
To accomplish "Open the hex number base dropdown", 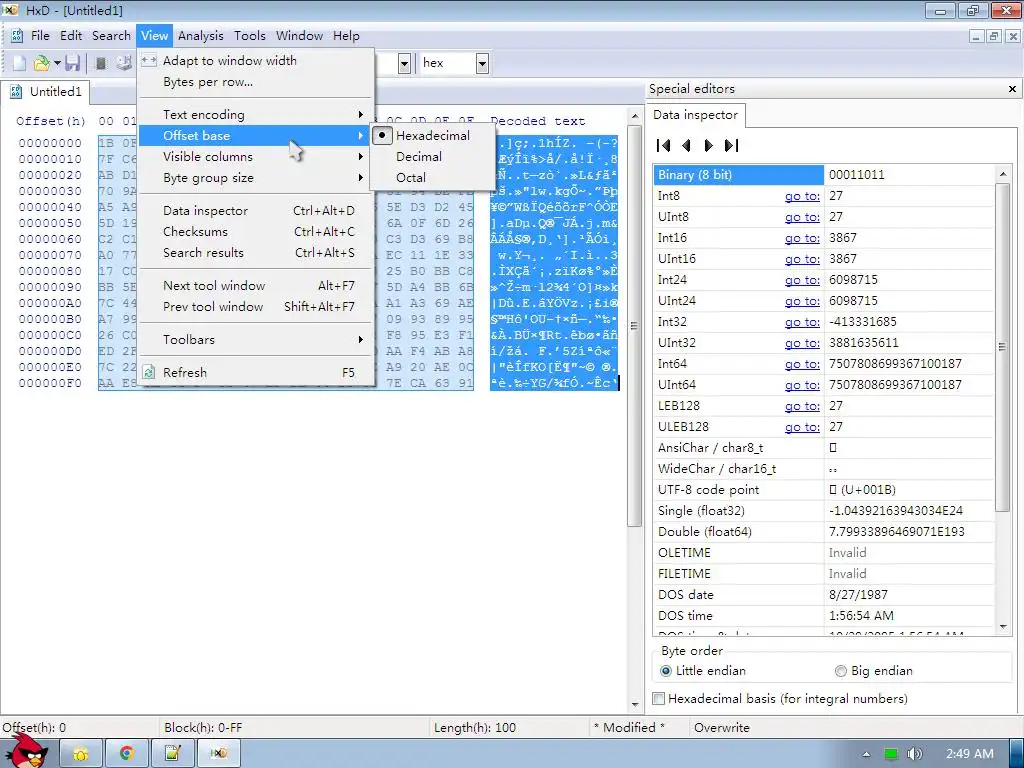I will click(482, 63).
